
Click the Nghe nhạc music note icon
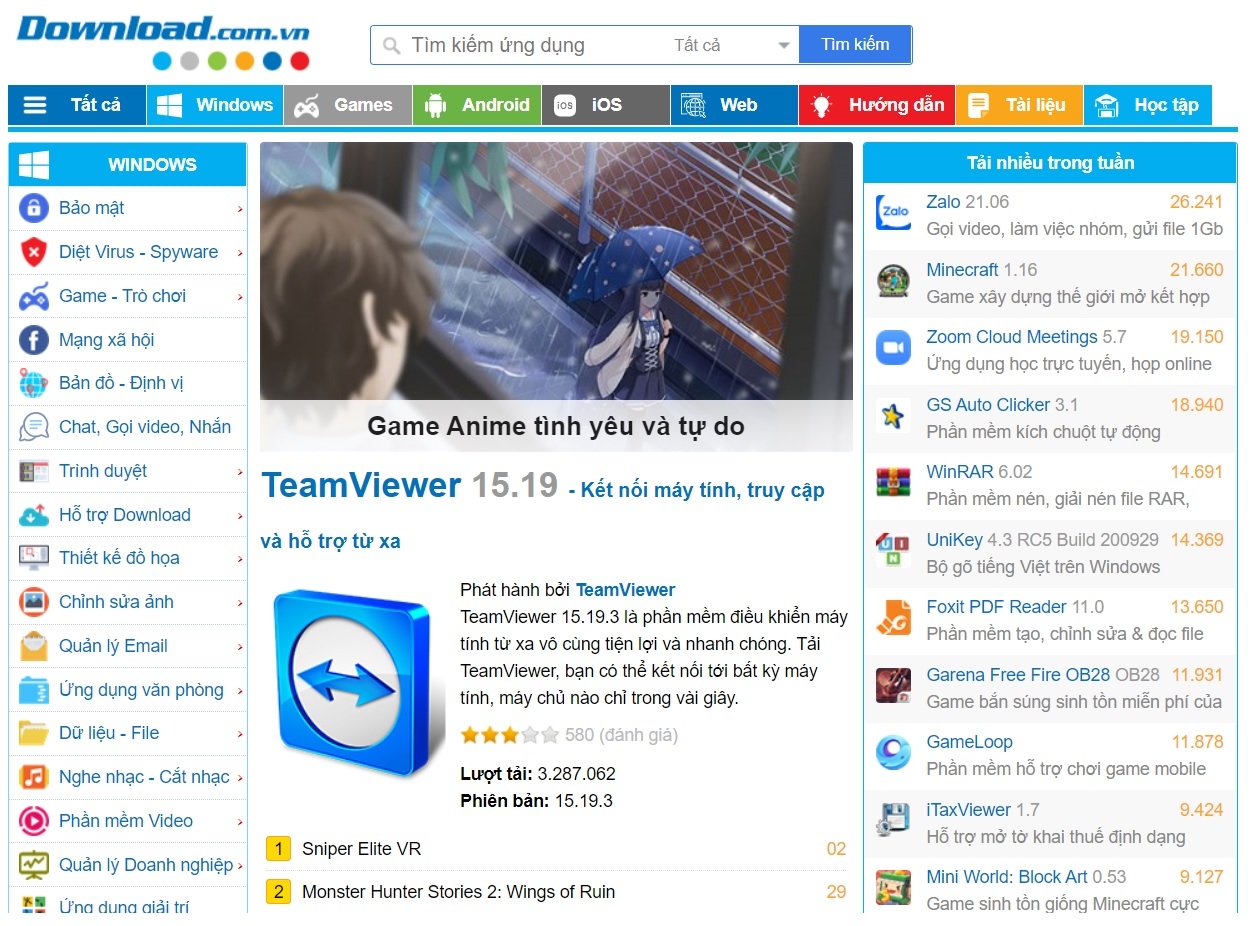point(34,777)
